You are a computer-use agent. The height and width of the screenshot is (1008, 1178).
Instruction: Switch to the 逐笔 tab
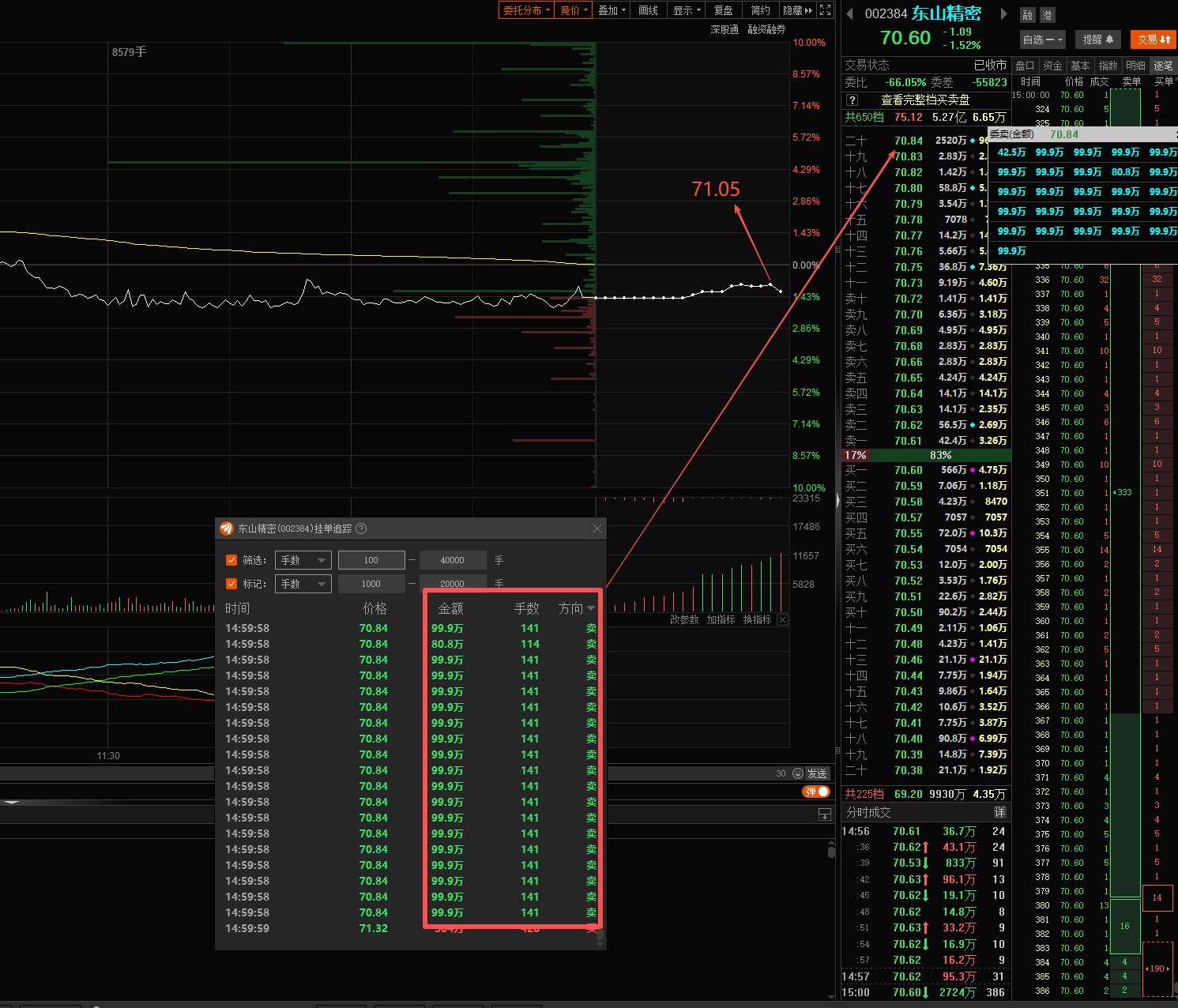coord(1163,66)
